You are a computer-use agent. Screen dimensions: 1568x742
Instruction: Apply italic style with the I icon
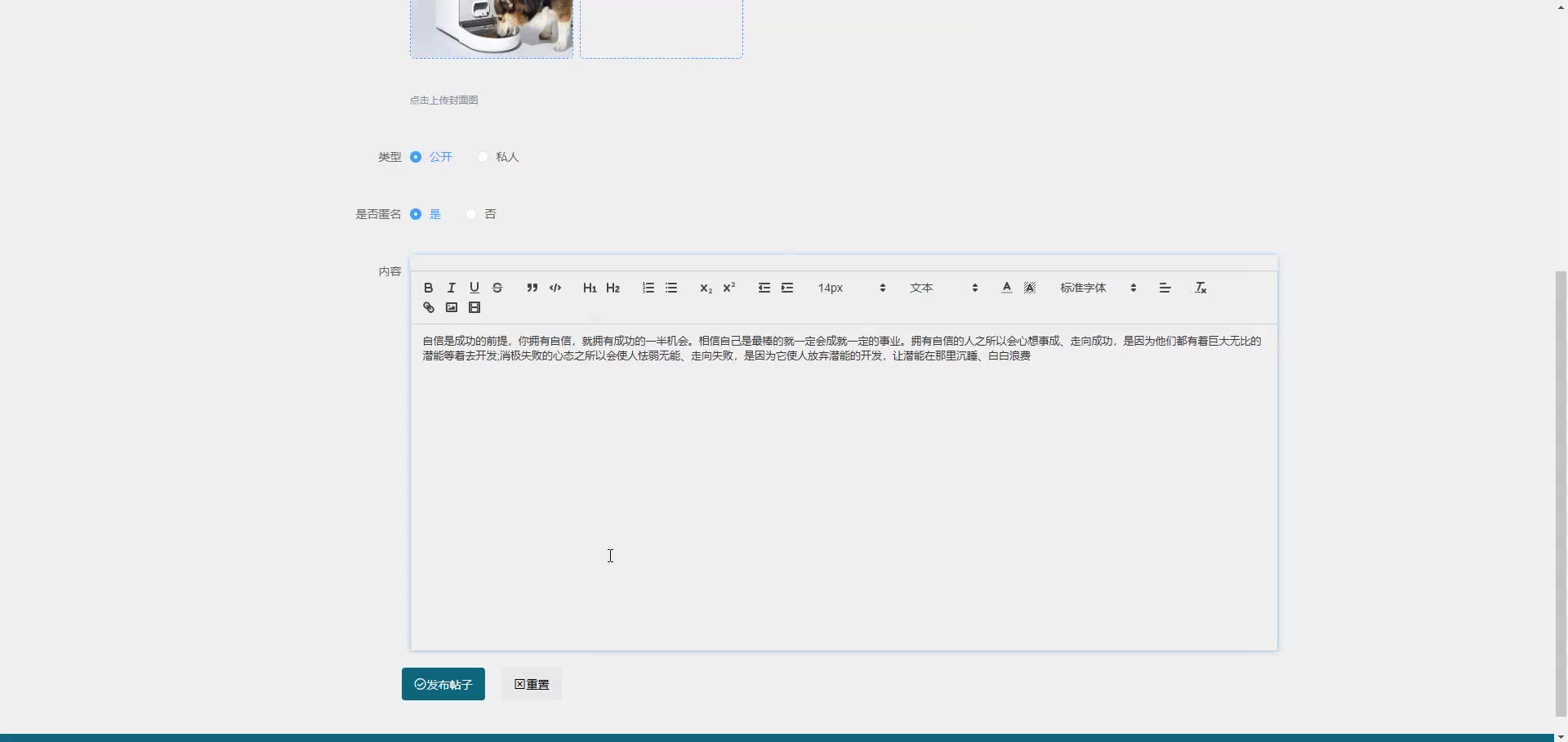(x=452, y=288)
